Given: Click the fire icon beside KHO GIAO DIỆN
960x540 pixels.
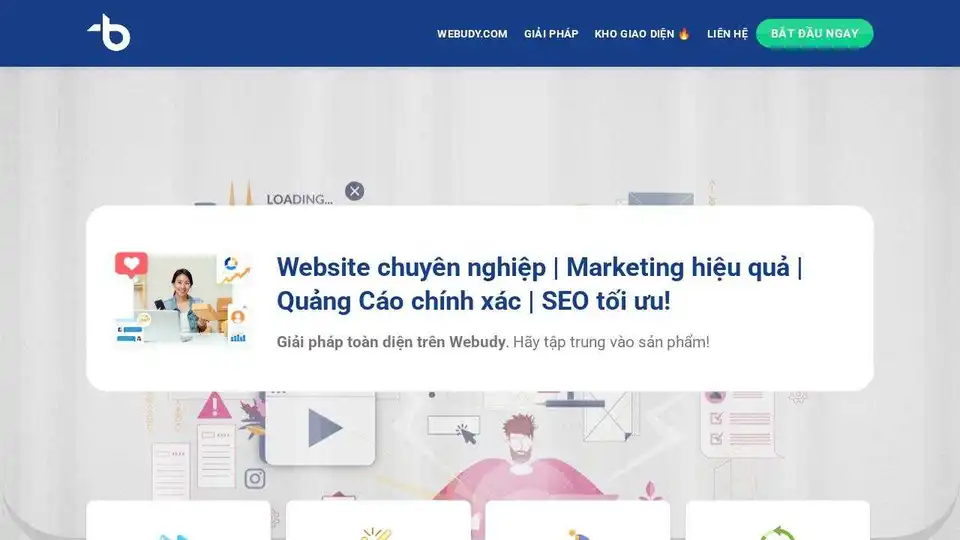Looking at the screenshot, I should [x=684, y=34].
